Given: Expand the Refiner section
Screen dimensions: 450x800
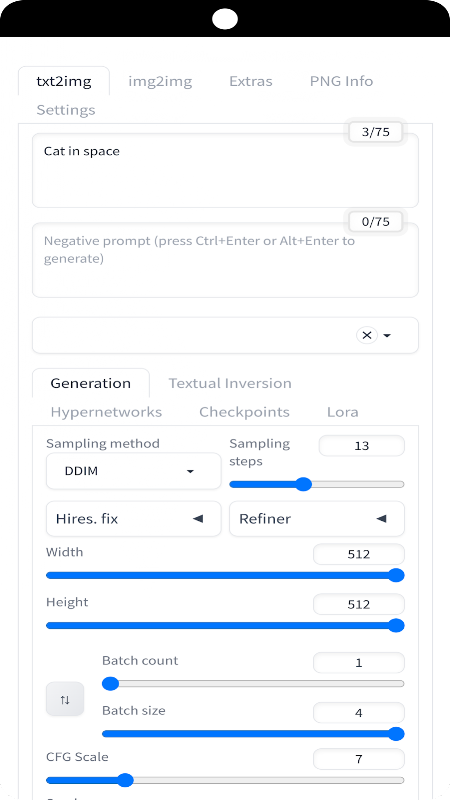Looking at the screenshot, I should tap(317, 519).
